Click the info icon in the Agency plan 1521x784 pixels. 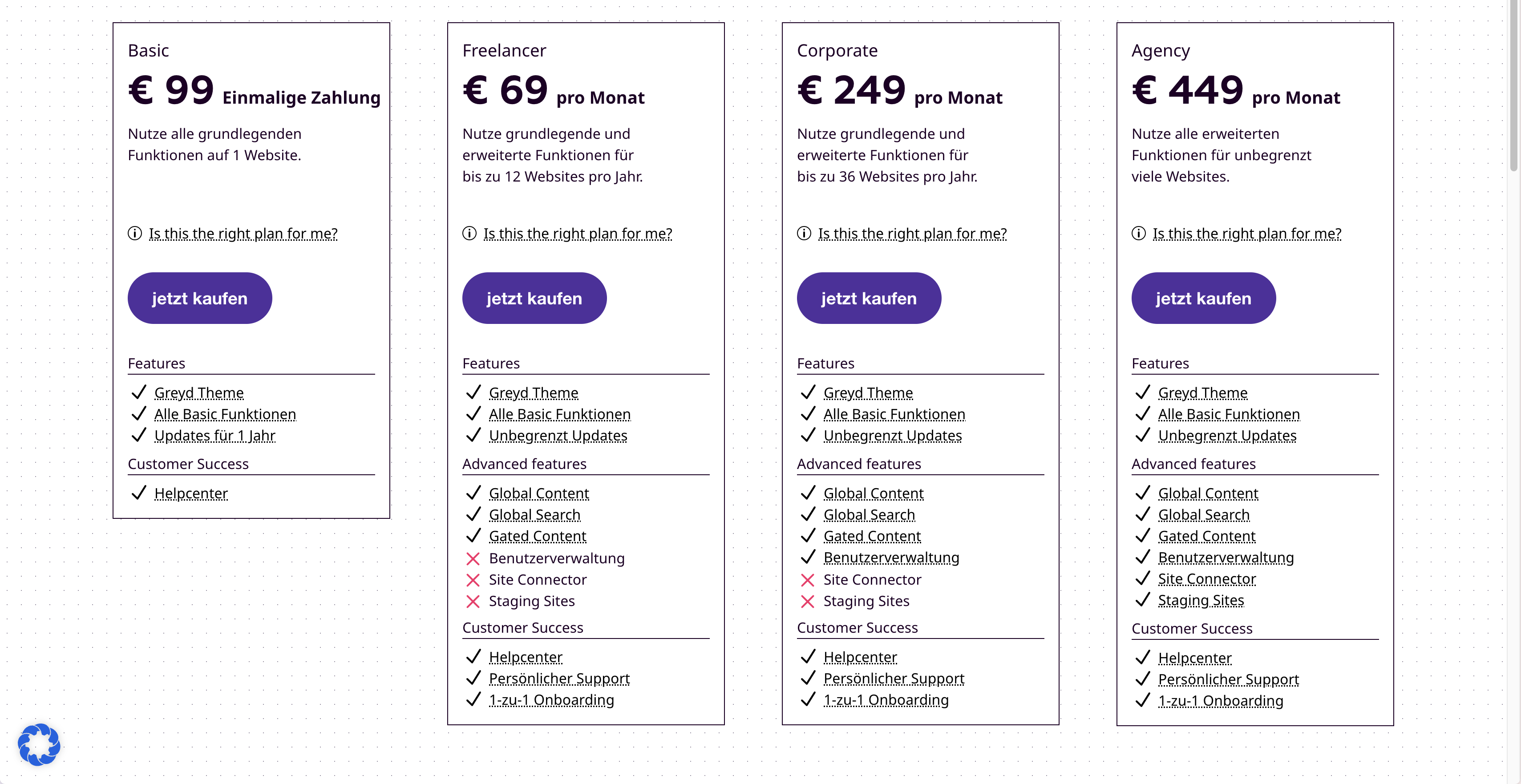(1138, 234)
